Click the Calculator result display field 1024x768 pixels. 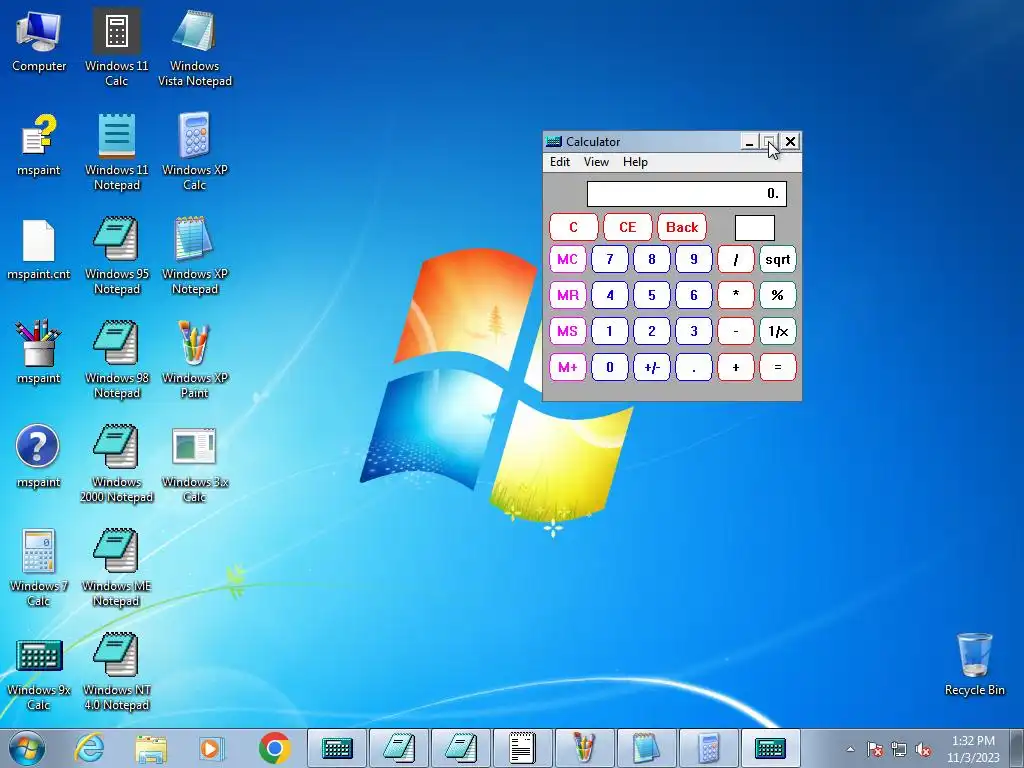[686, 194]
